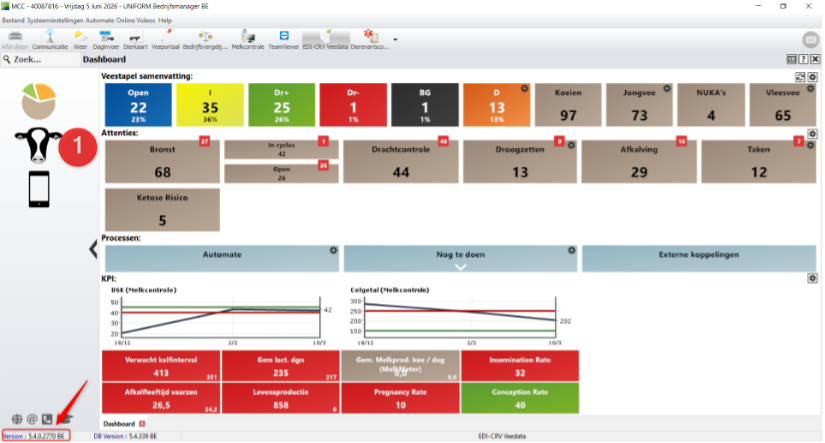Image resolution: width=825 pixels, height=443 pixels.
Task: Refresh the Veestapel samenvatting section
Action: pyautogui.click(x=800, y=77)
